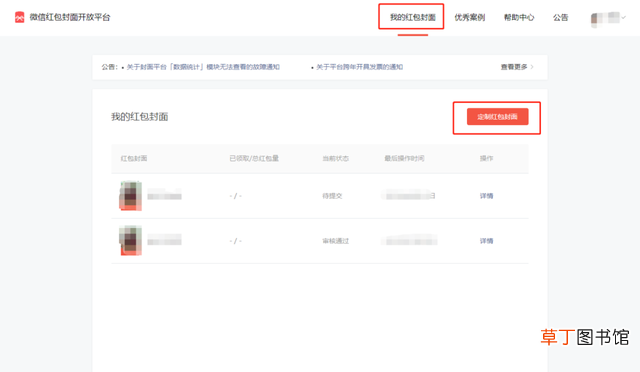640x372 pixels.
Task: Open the 优秀案例 tab
Action: click(x=470, y=17)
